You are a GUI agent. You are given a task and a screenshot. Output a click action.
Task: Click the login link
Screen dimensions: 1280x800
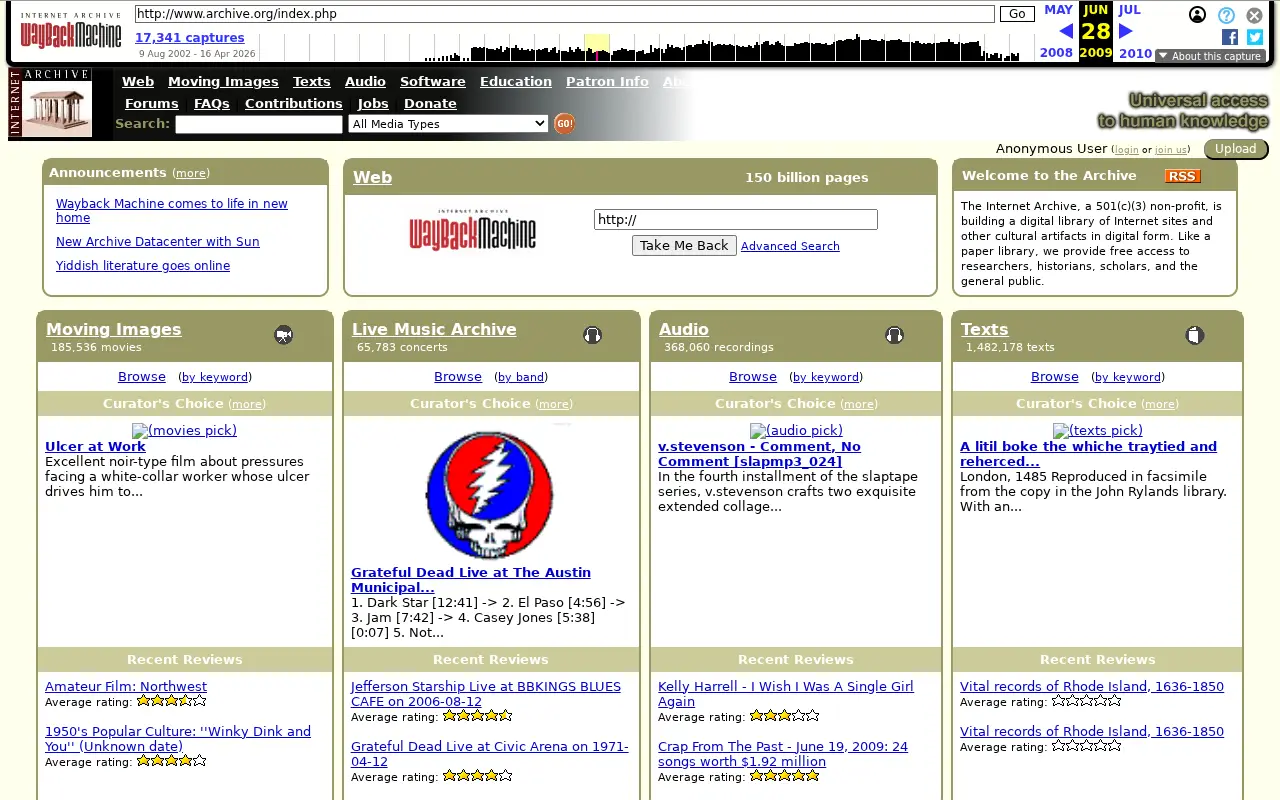[x=1127, y=150]
